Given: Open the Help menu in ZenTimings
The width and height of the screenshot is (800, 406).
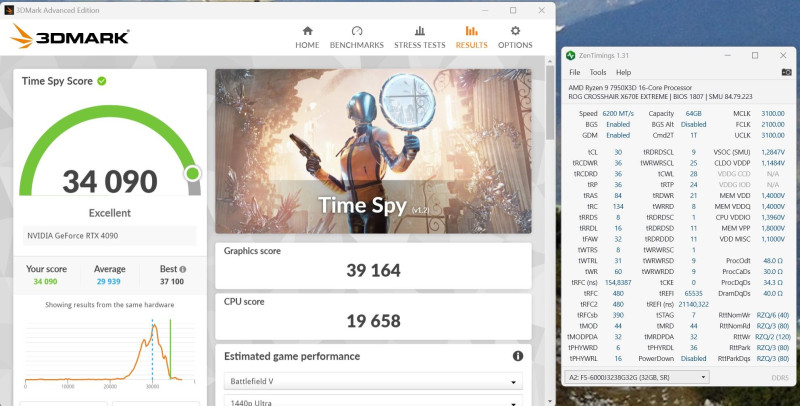Looking at the screenshot, I should (623, 72).
